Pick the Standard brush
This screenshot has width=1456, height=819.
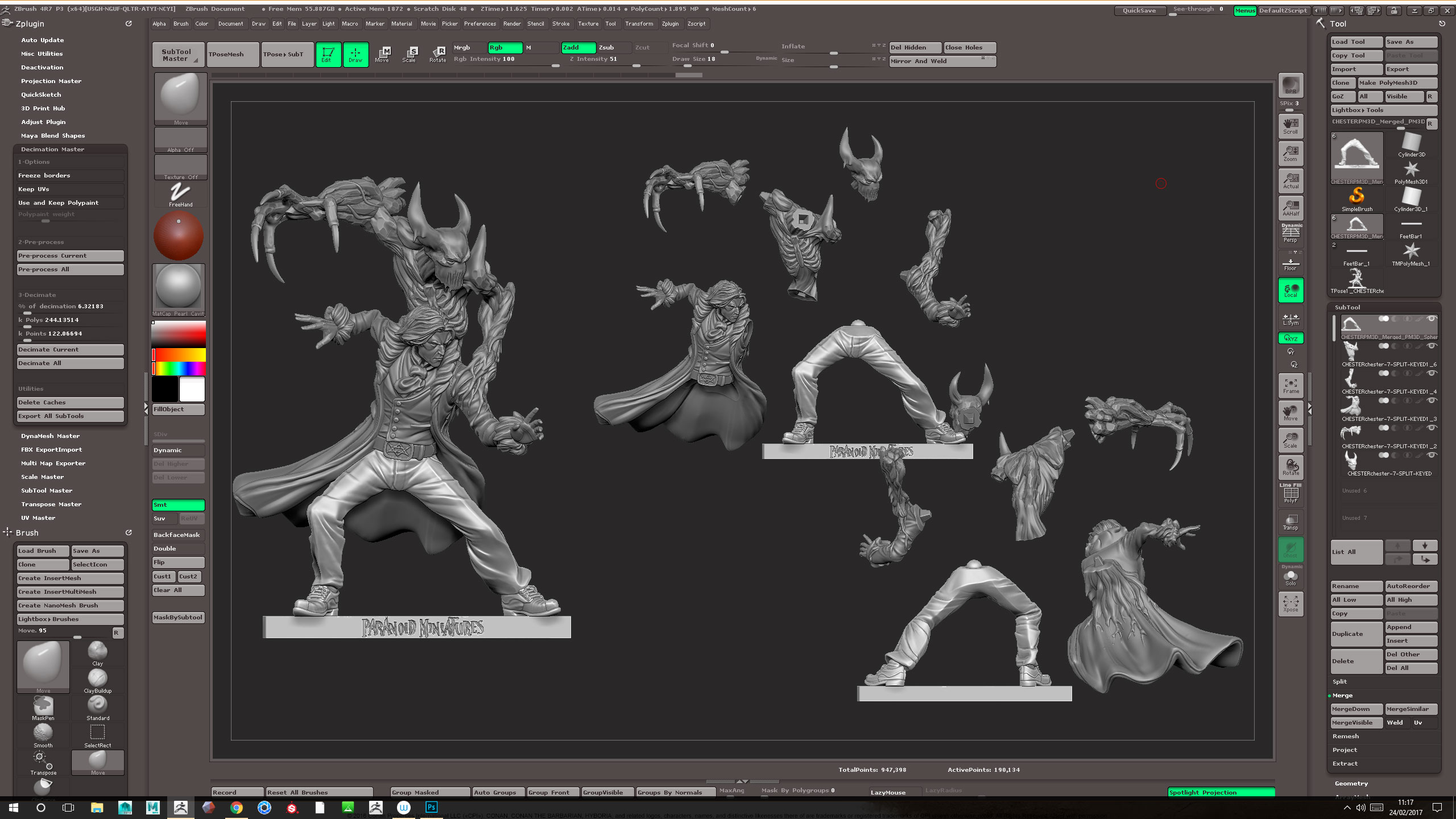click(98, 708)
